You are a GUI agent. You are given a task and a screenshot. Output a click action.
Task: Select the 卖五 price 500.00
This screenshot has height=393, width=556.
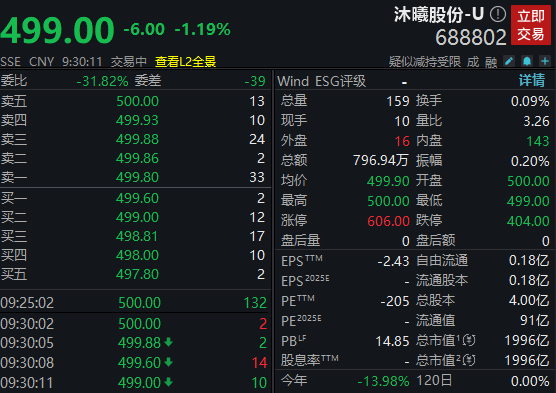coord(137,101)
